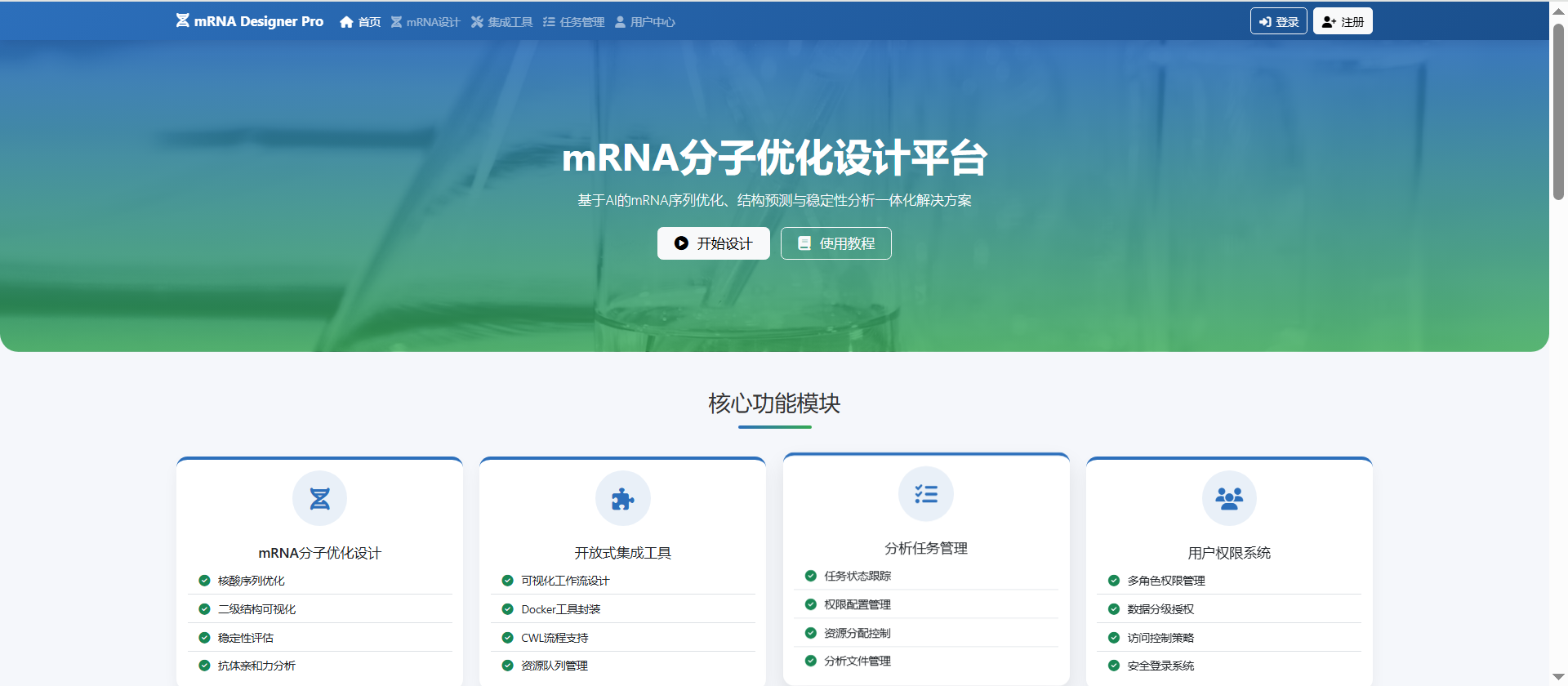Viewport: 1568px width, 686px height.
Task: Open the 使用教程 tutorial button
Action: pyautogui.click(x=836, y=243)
